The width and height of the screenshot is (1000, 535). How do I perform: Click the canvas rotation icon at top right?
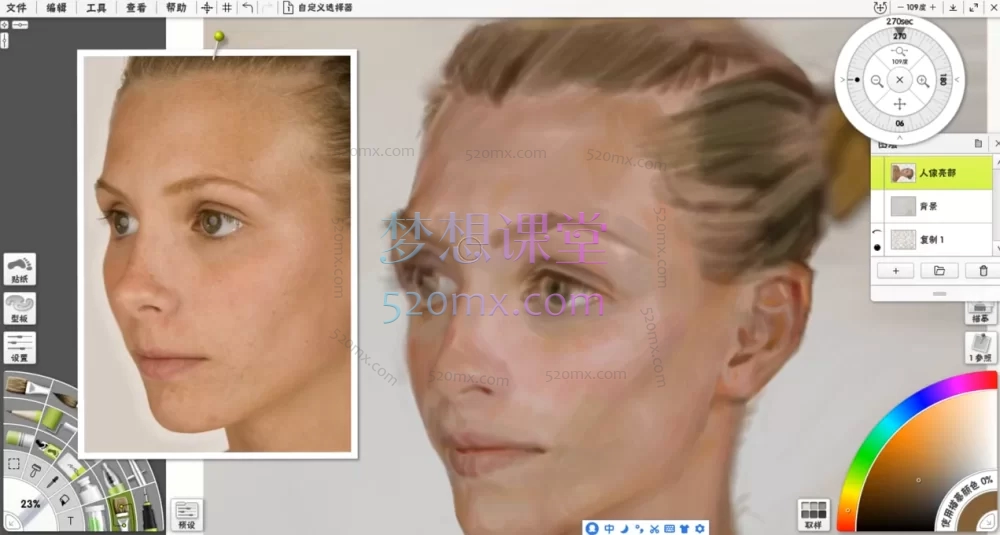[880, 8]
